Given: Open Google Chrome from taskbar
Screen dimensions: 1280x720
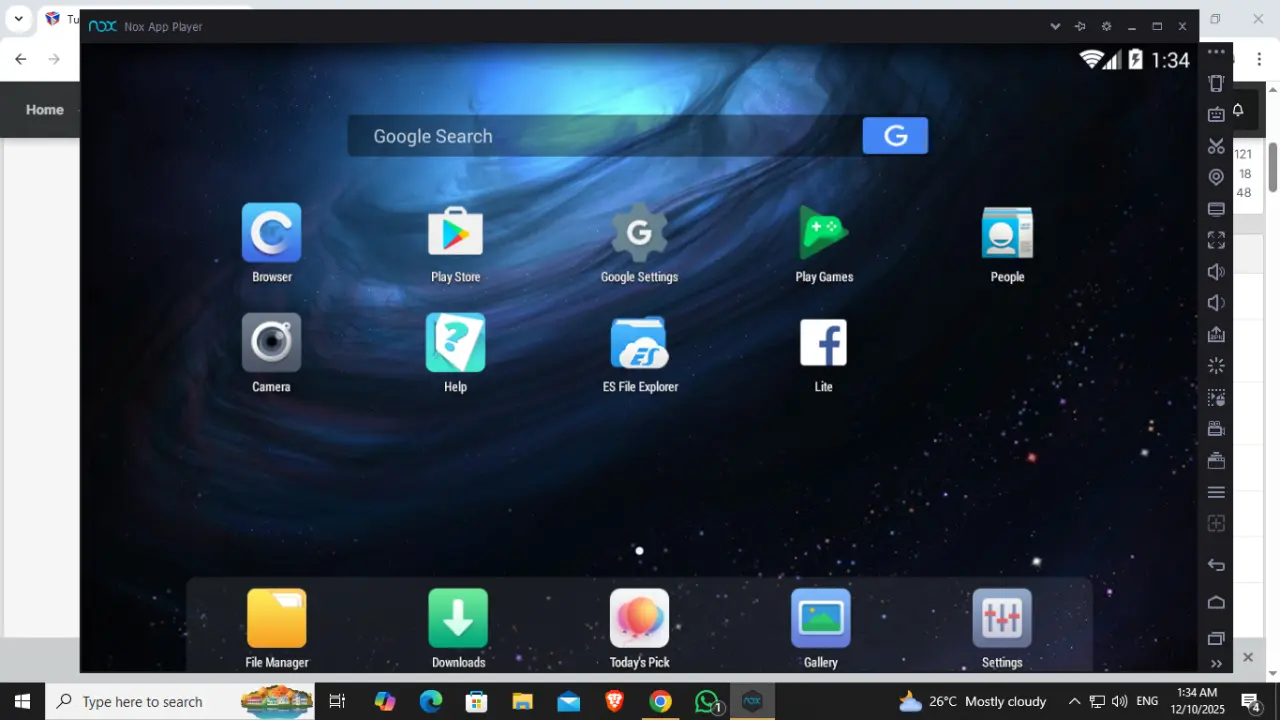Looking at the screenshot, I should coord(660,701).
